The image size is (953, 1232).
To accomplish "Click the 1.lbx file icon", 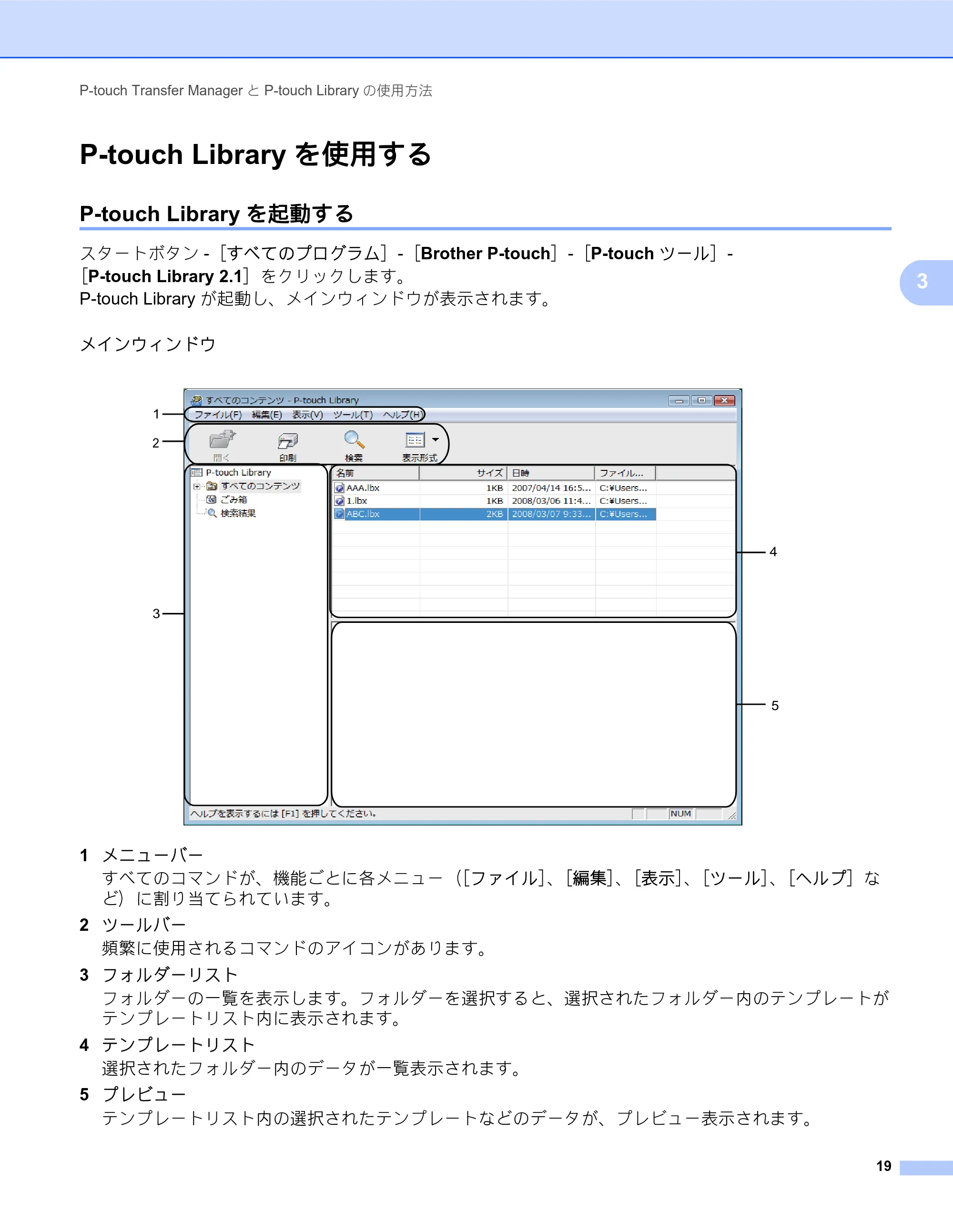I will point(339,501).
